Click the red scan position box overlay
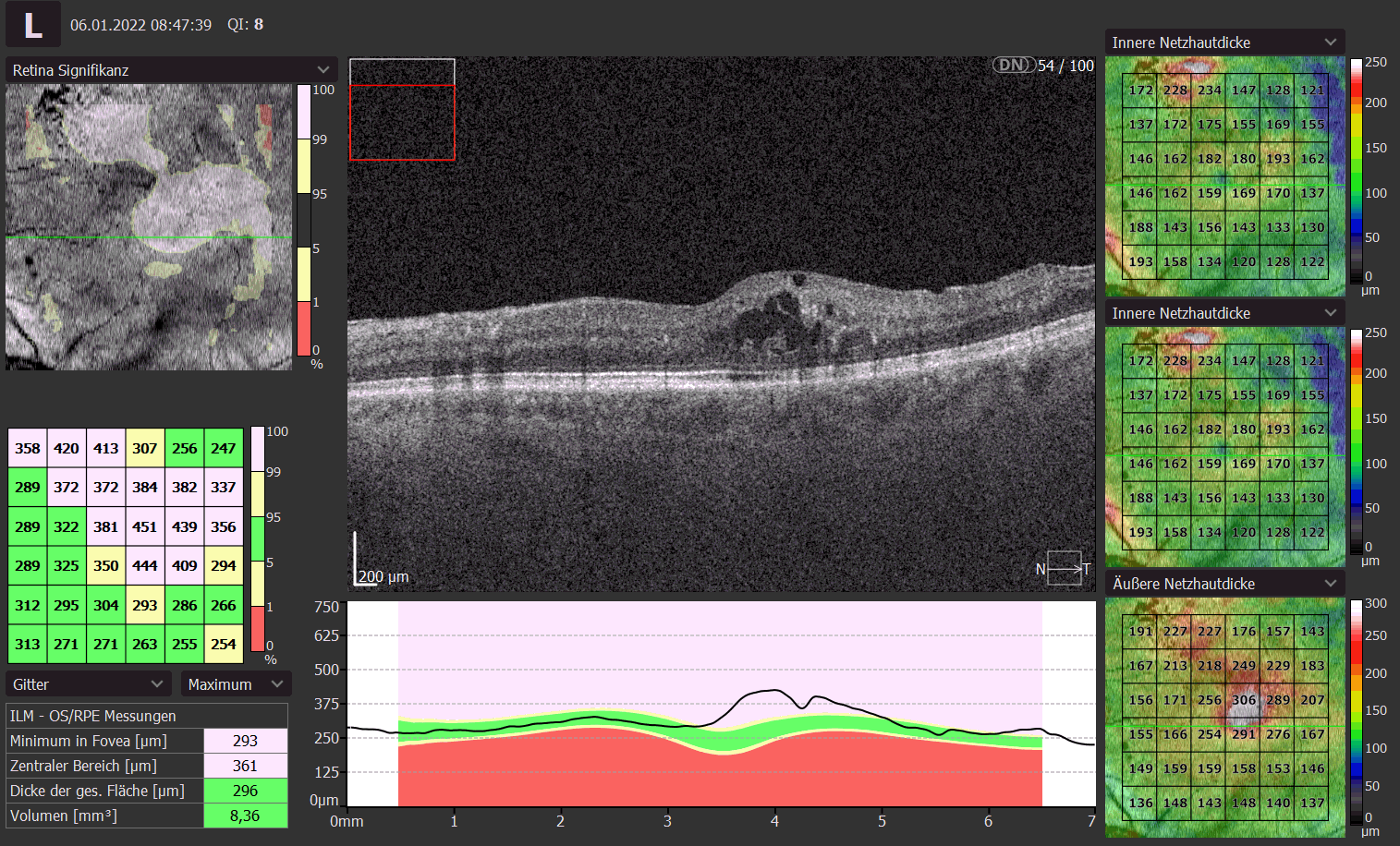This screenshot has width=1400, height=846. coord(402,122)
